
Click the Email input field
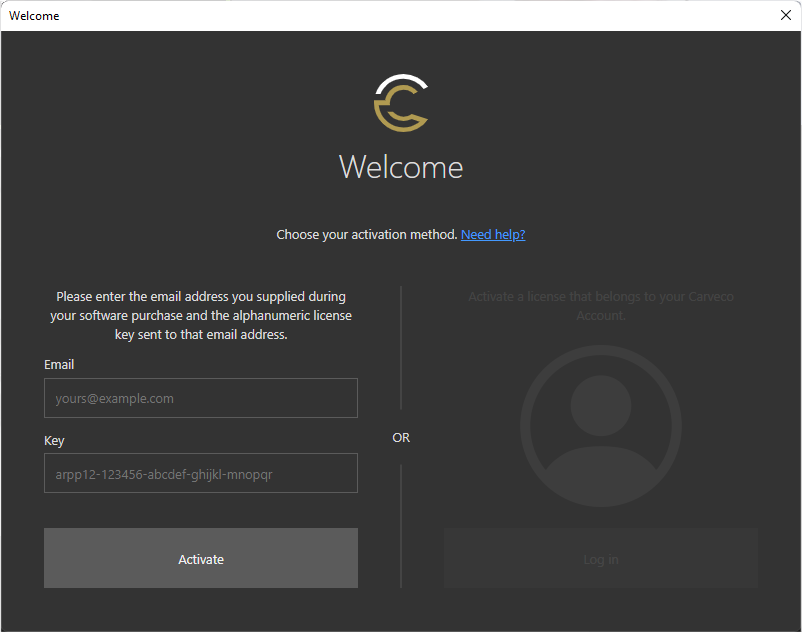click(200, 398)
